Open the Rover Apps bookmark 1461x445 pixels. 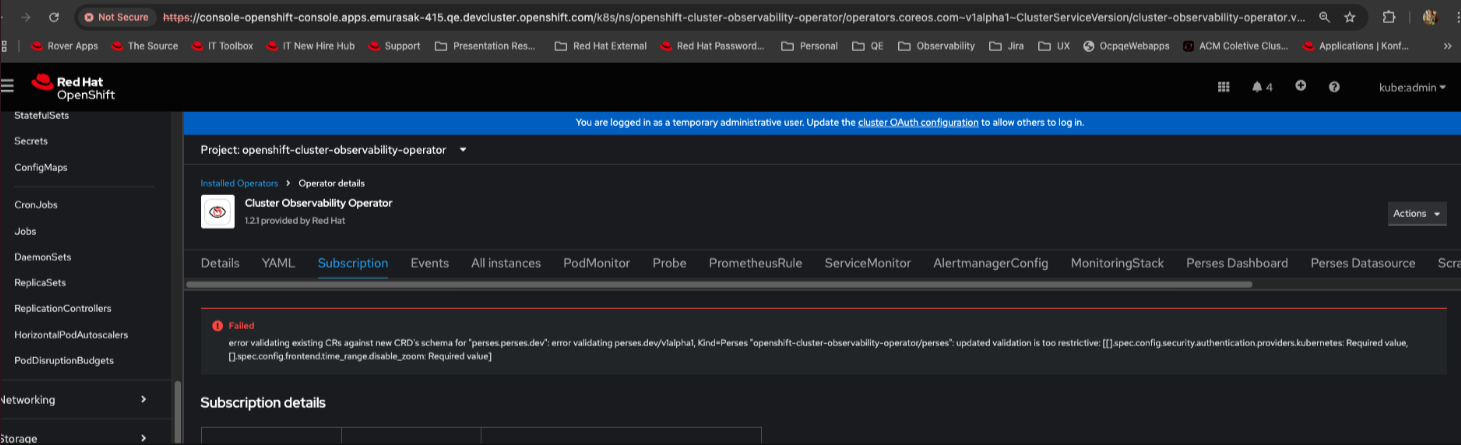coord(64,46)
